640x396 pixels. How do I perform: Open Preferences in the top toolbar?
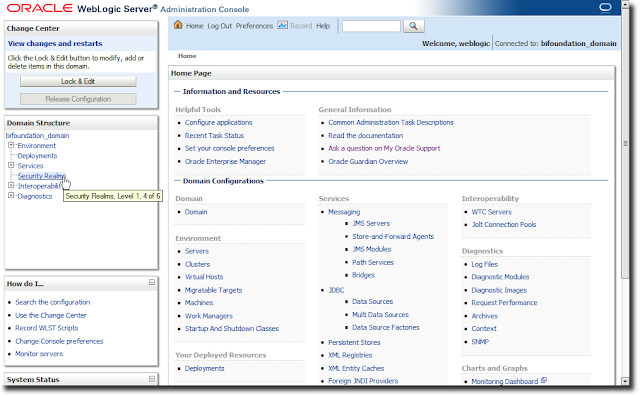pos(254,26)
